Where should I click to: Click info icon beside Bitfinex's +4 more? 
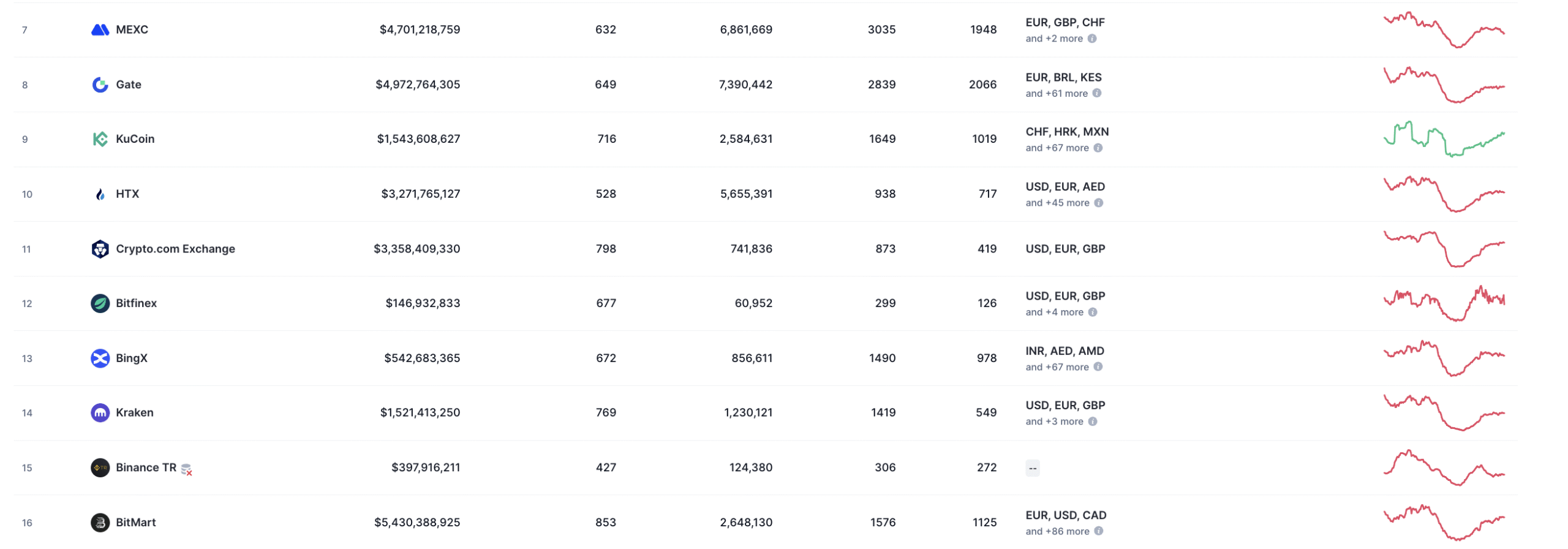click(1093, 312)
